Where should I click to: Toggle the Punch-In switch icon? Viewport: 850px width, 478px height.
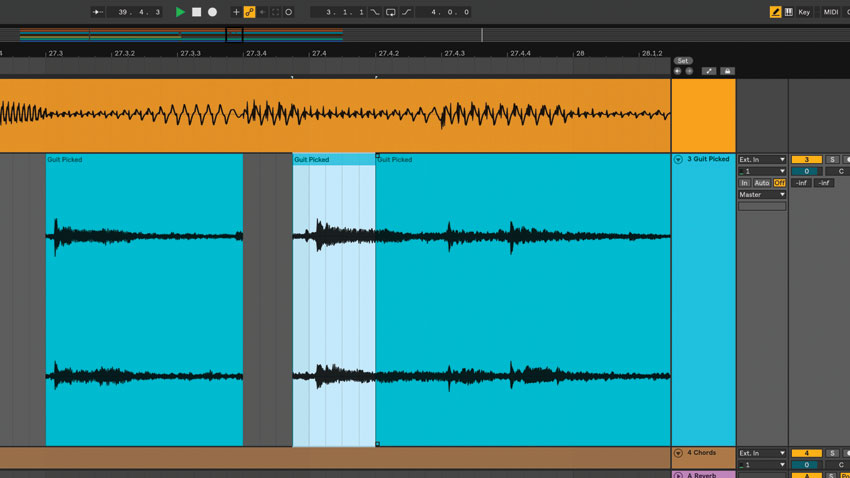(x=375, y=12)
